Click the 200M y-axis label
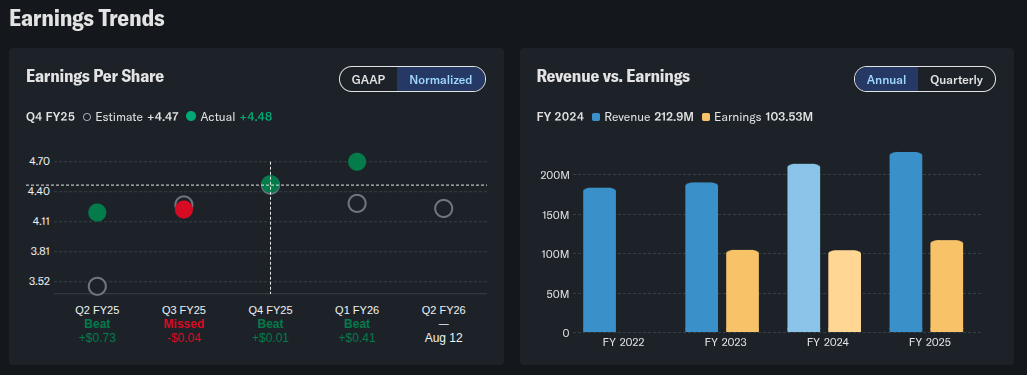Screen dimensions: 1027x375 pos(555,175)
